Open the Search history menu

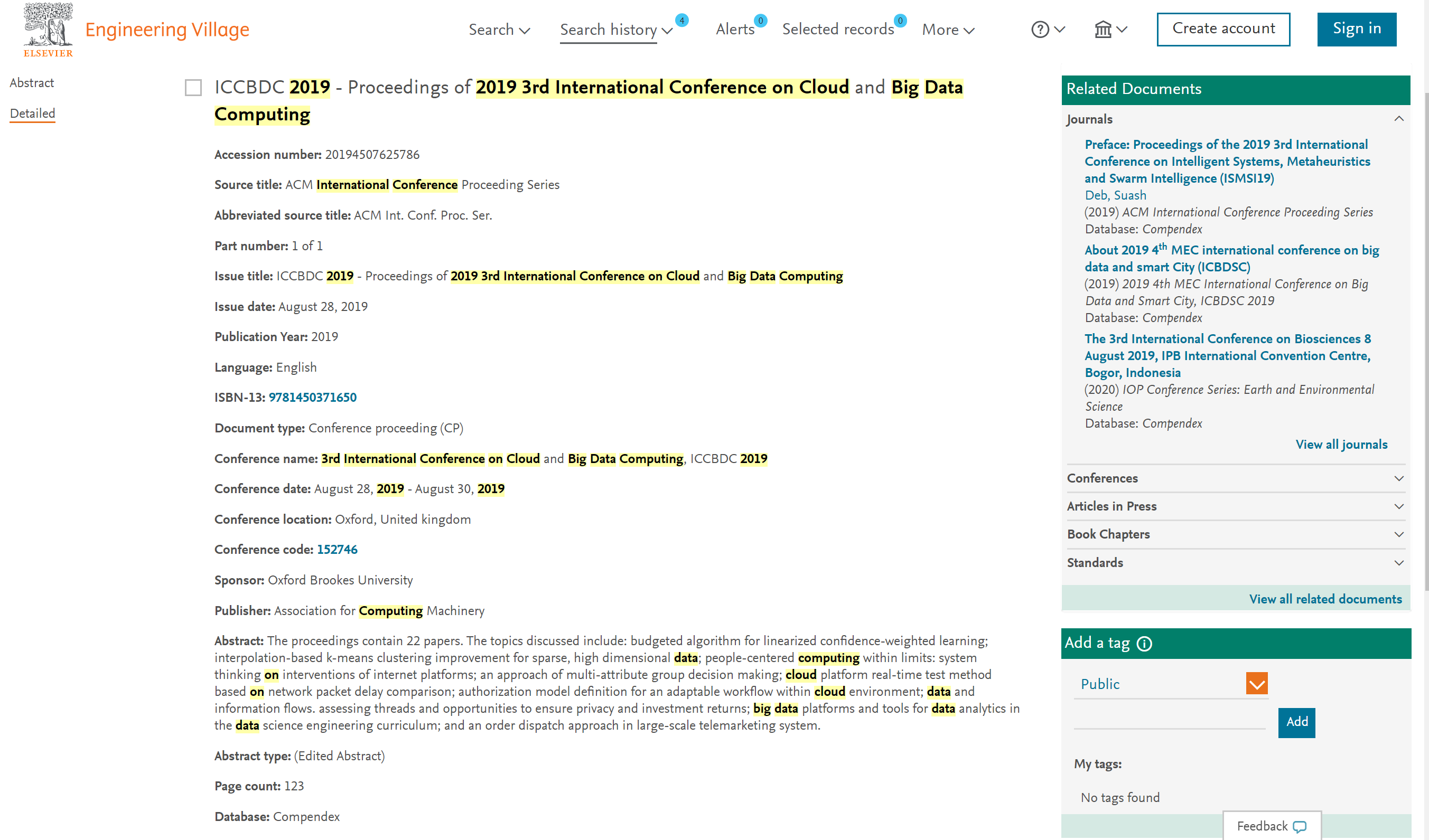[616, 30]
